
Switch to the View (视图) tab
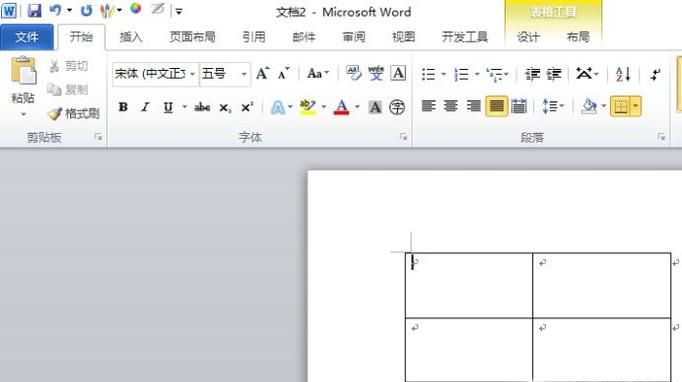pos(404,37)
